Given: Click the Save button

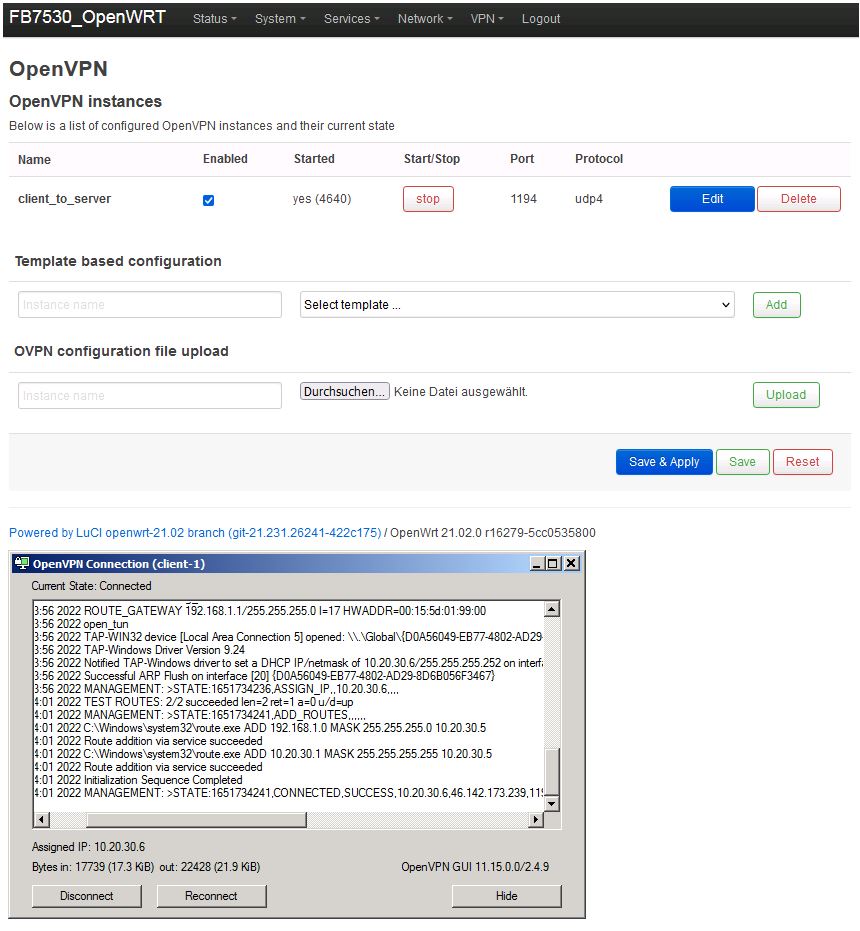Looking at the screenshot, I should pyautogui.click(x=742, y=462).
